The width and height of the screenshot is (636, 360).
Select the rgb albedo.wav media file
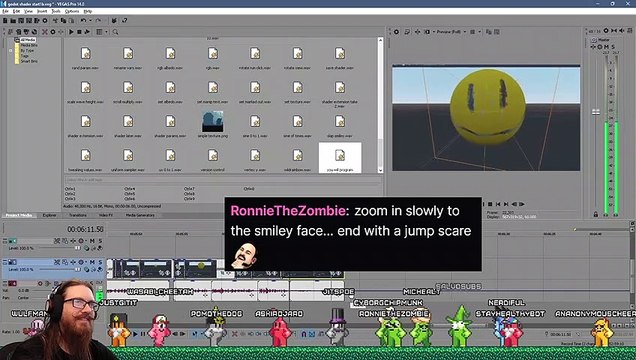(170, 58)
